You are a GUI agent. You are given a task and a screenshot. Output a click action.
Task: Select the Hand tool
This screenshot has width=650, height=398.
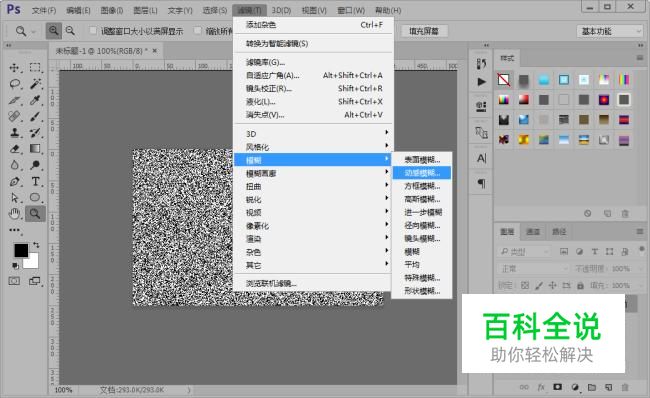[15, 214]
